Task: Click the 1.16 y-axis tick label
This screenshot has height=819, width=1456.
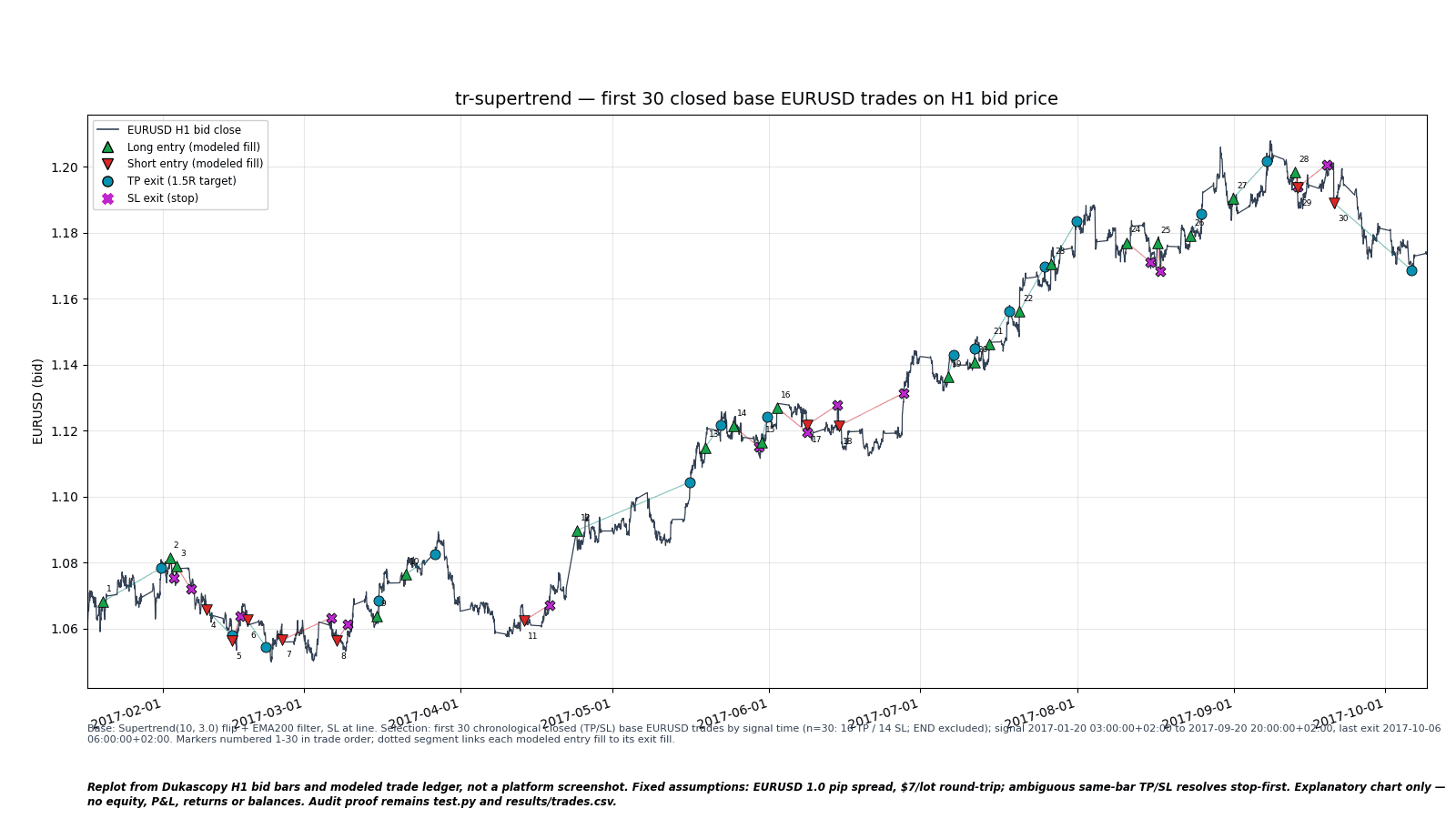Action: [66, 299]
